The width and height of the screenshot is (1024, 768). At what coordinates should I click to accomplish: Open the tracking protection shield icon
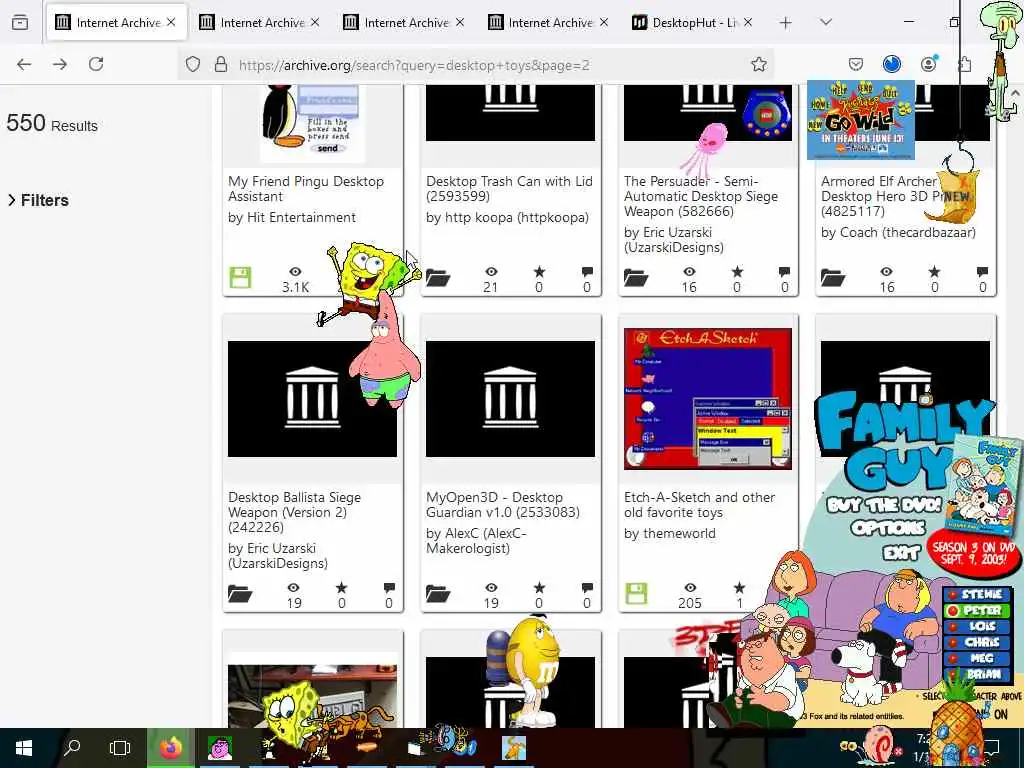[x=193, y=64]
